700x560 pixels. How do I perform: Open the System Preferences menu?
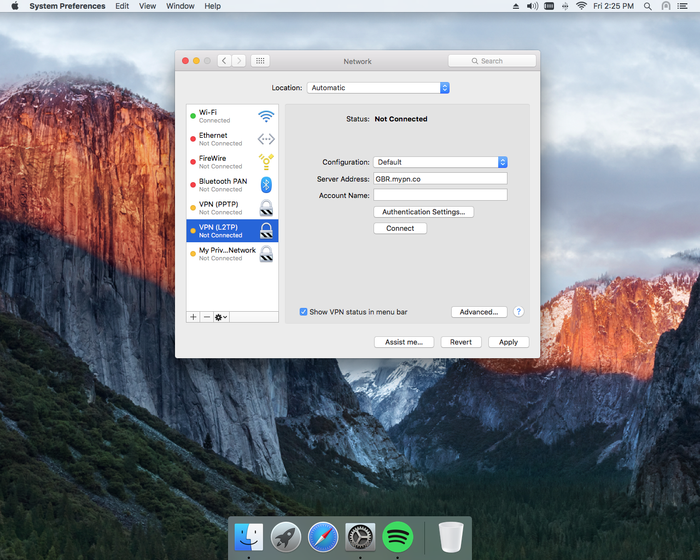coord(67,6)
